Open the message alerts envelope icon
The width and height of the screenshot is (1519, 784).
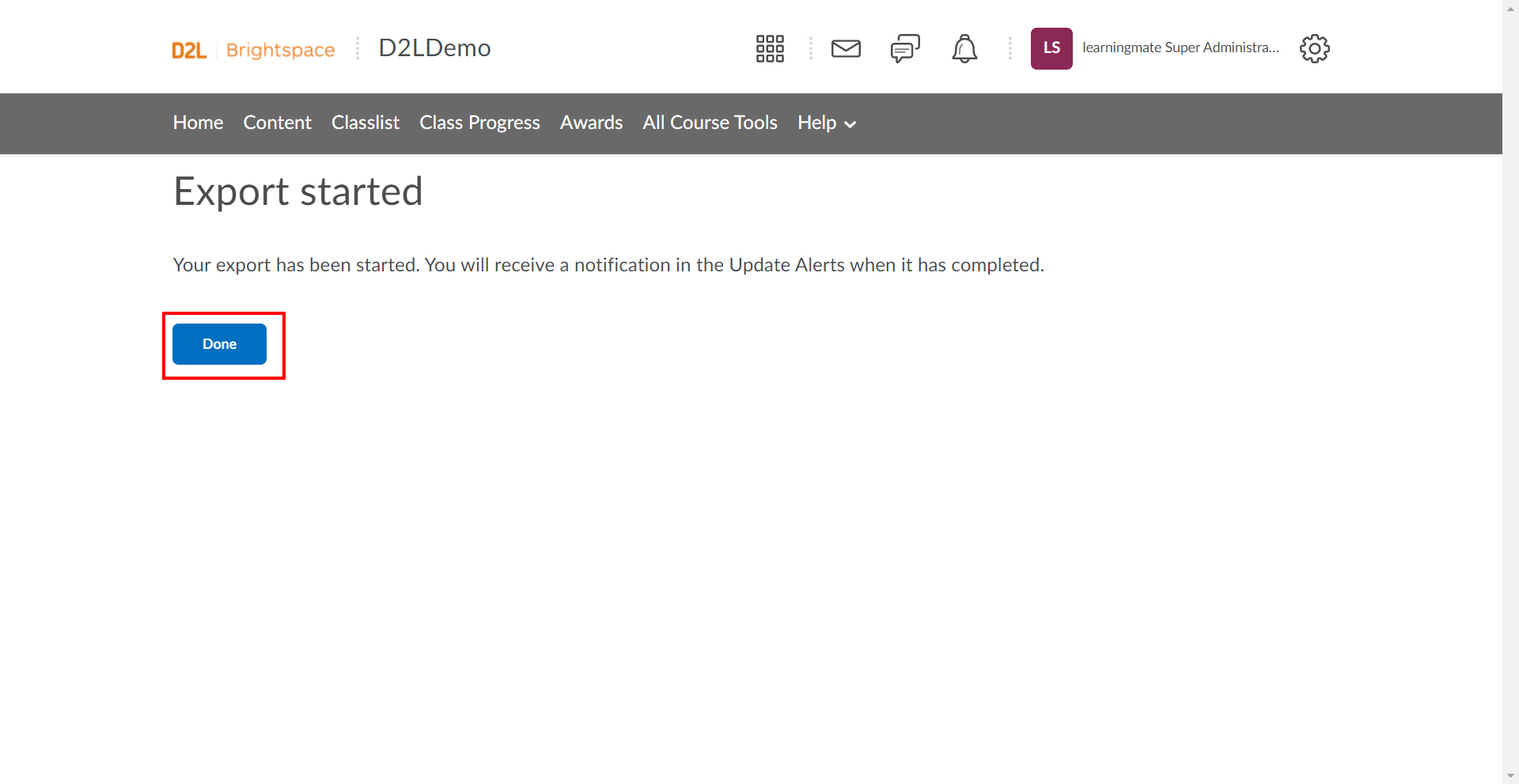(x=846, y=48)
